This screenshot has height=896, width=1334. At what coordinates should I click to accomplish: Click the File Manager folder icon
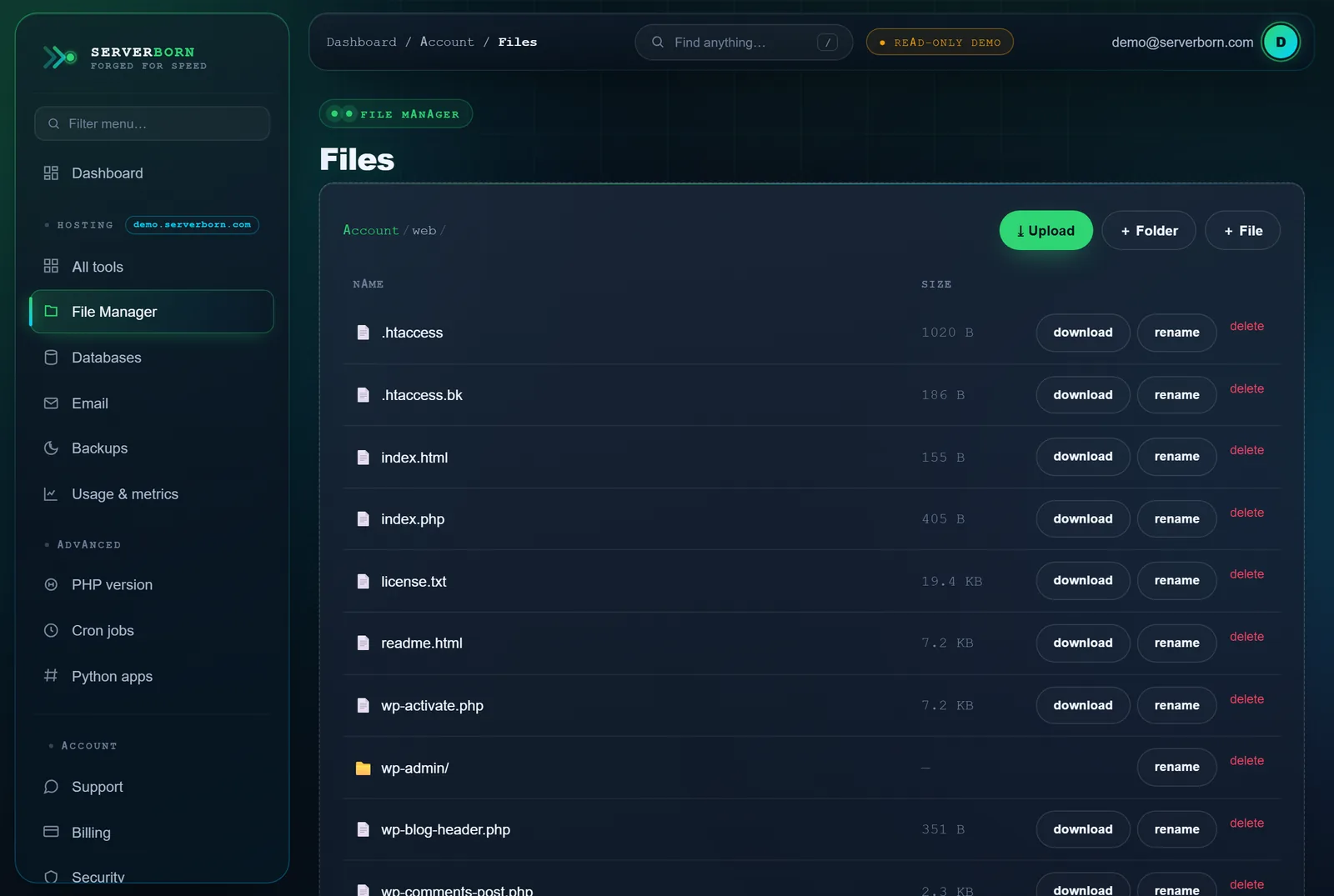(51, 311)
